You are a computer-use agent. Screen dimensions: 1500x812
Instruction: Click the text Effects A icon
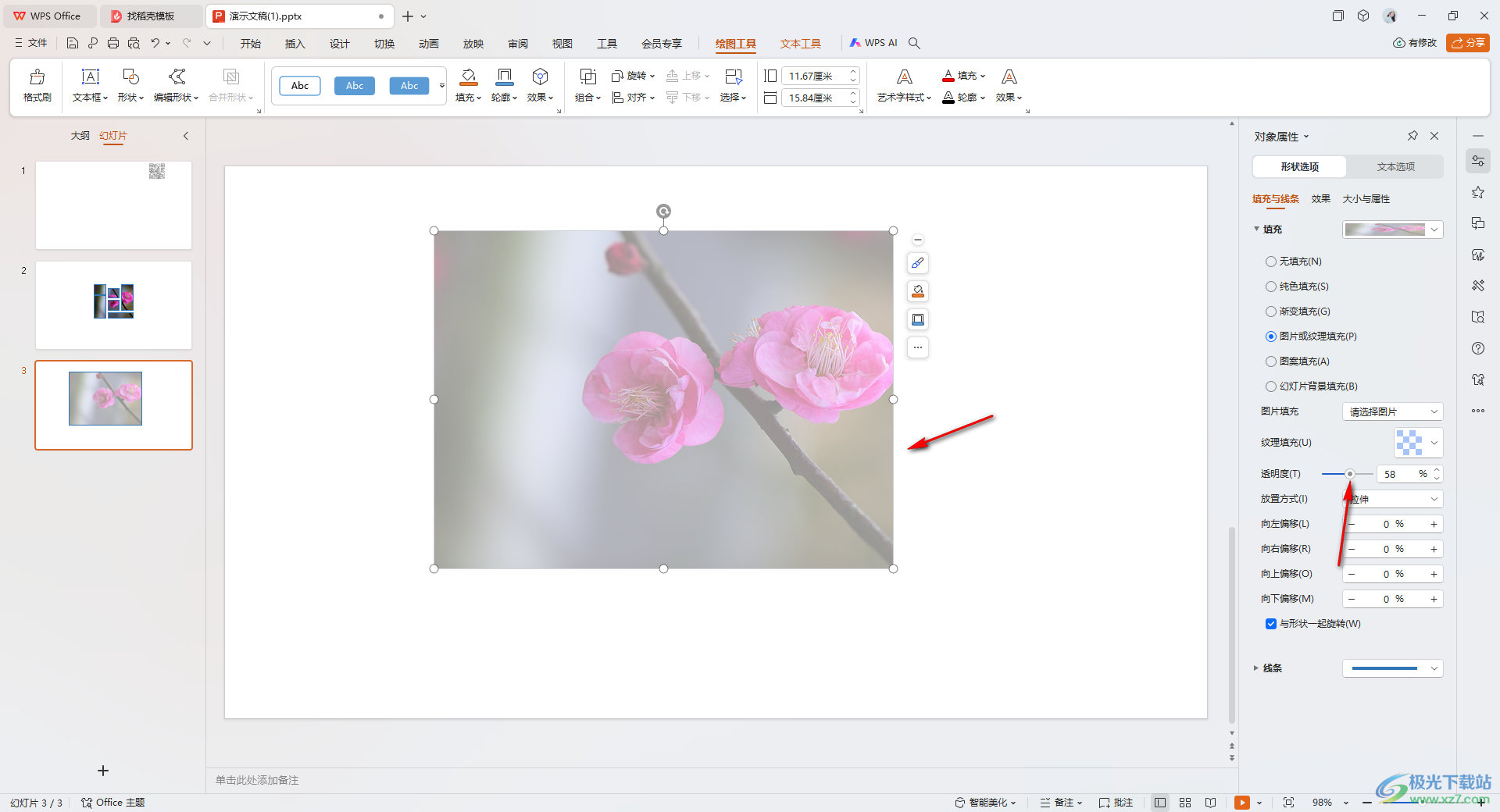pos(1009,77)
